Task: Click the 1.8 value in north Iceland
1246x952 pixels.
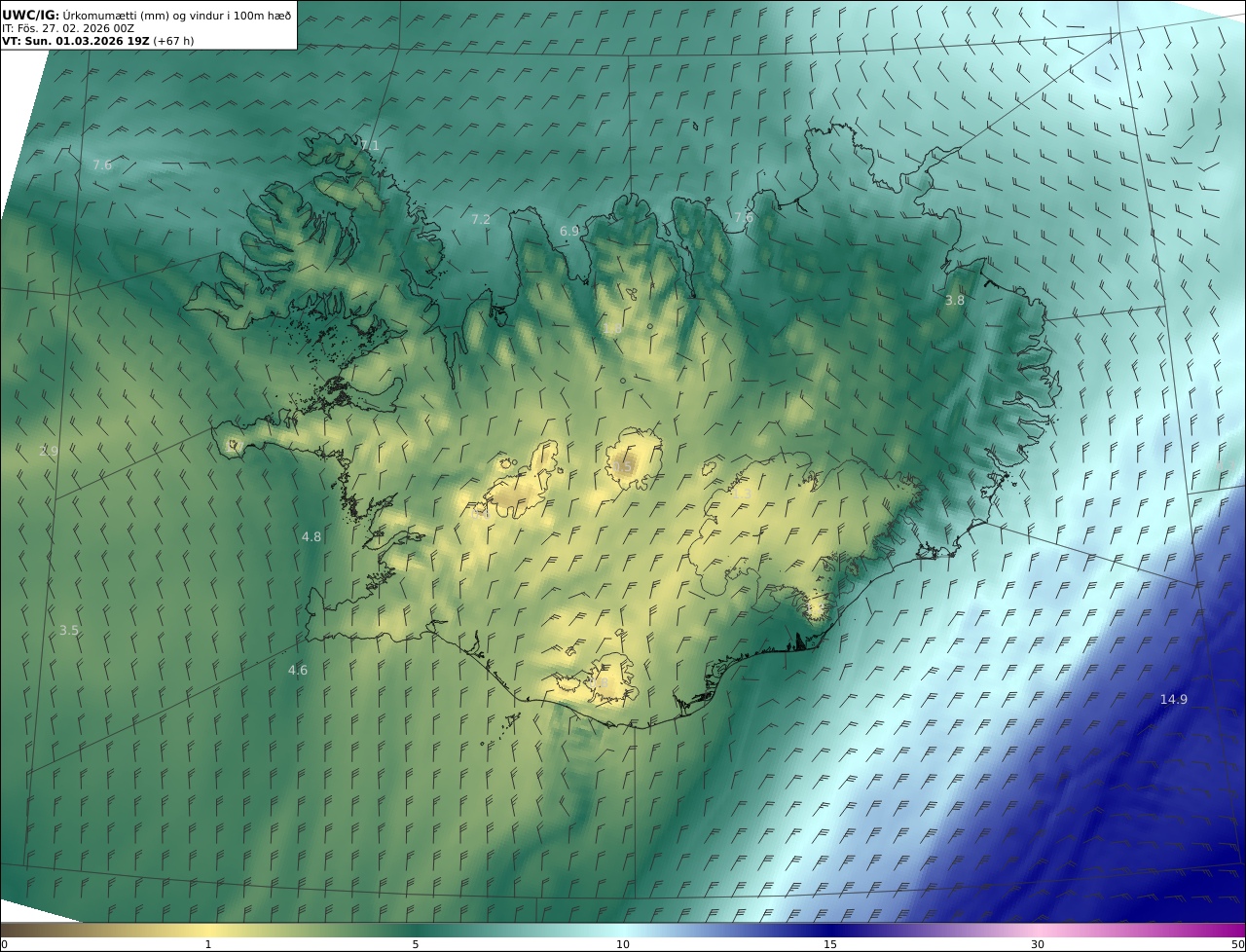Action: click(612, 329)
